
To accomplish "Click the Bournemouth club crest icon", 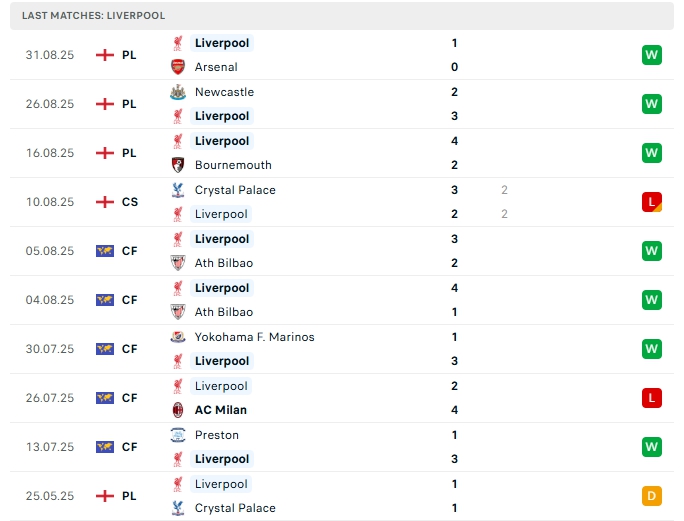I will [x=178, y=165].
